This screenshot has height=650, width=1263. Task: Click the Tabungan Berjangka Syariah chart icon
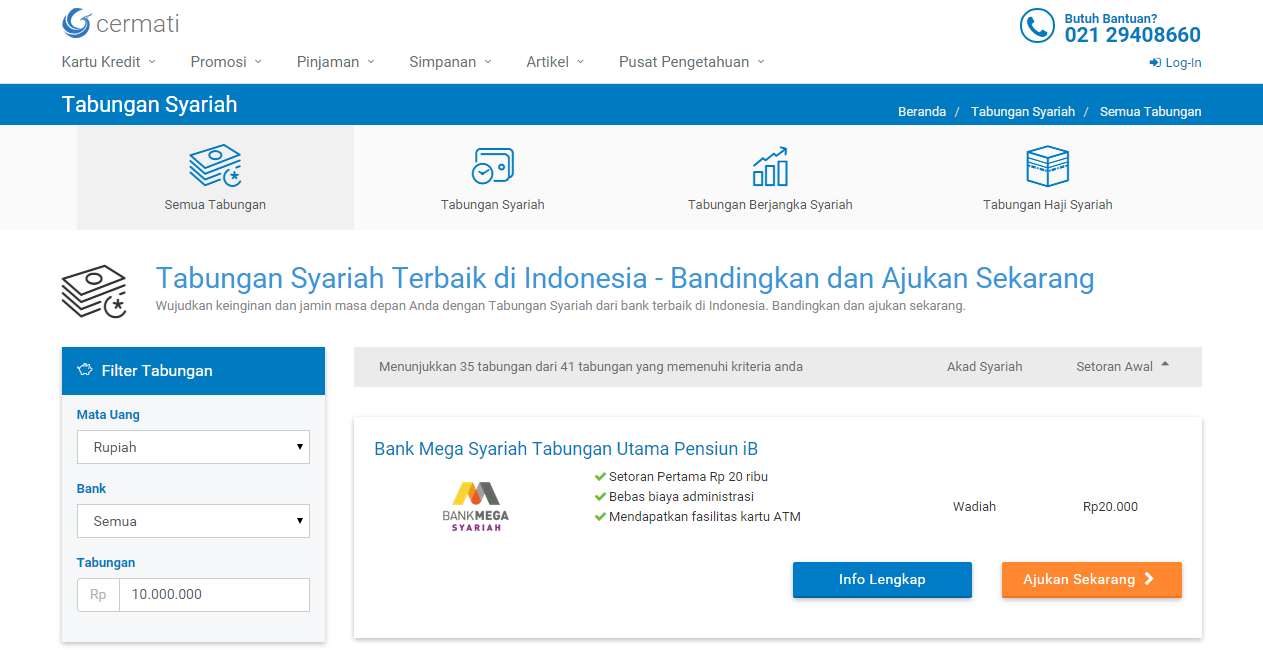click(770, 166)
